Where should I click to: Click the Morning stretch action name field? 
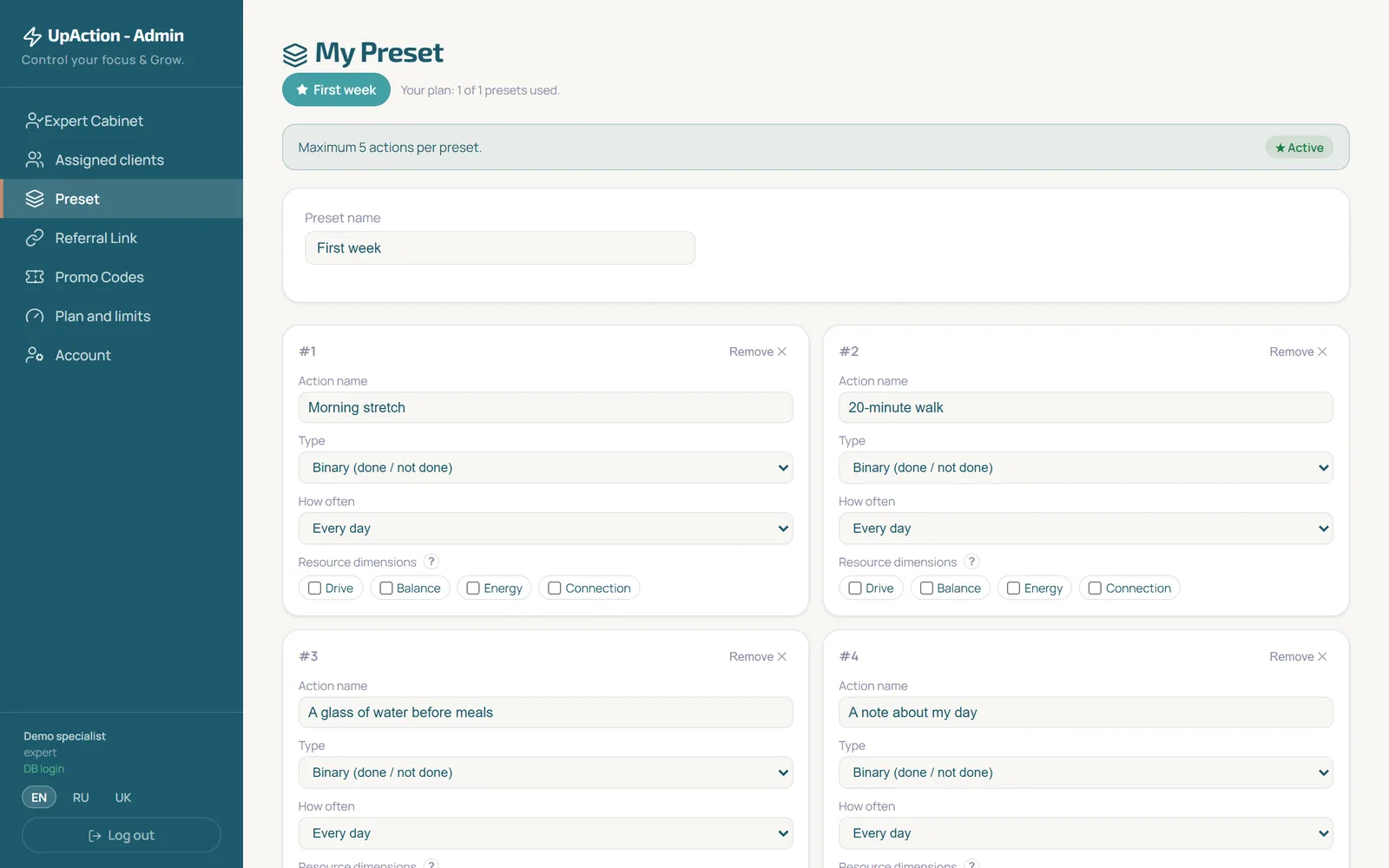[x=545, y=407]
